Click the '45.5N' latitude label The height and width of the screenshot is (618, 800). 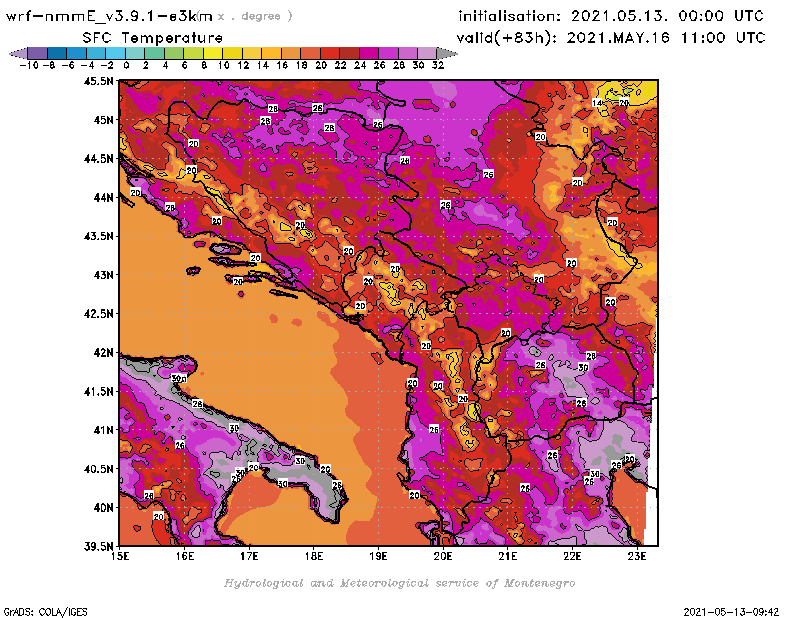[98, 81]
